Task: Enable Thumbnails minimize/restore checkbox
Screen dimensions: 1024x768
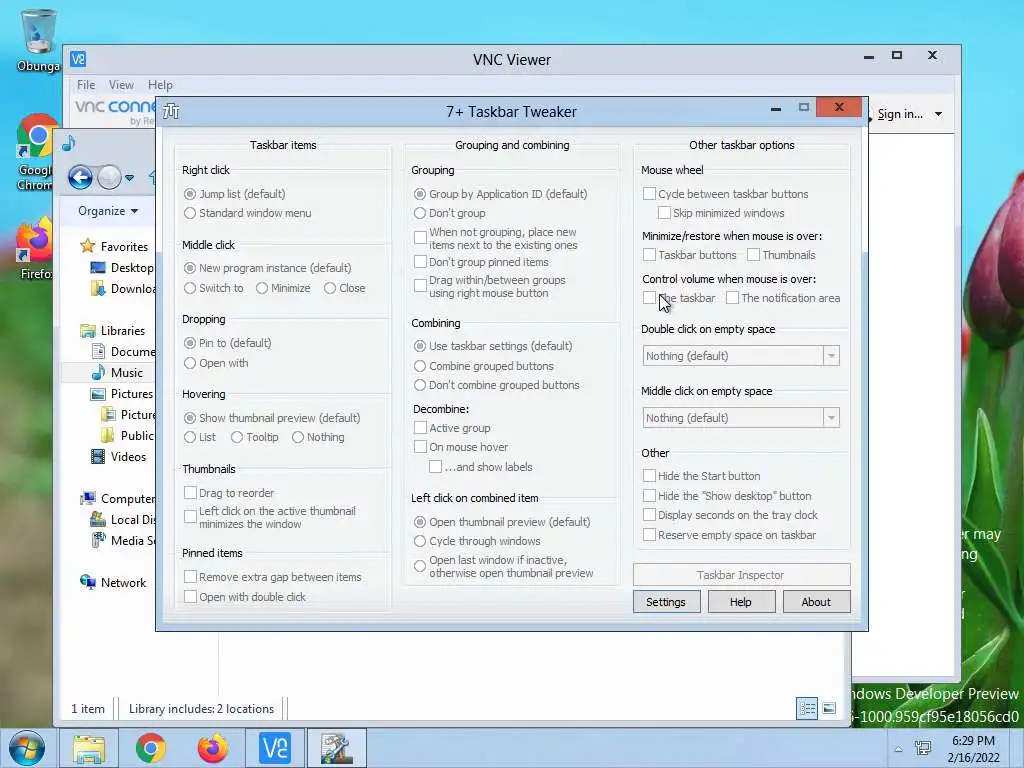Action: tap(754, 255)
